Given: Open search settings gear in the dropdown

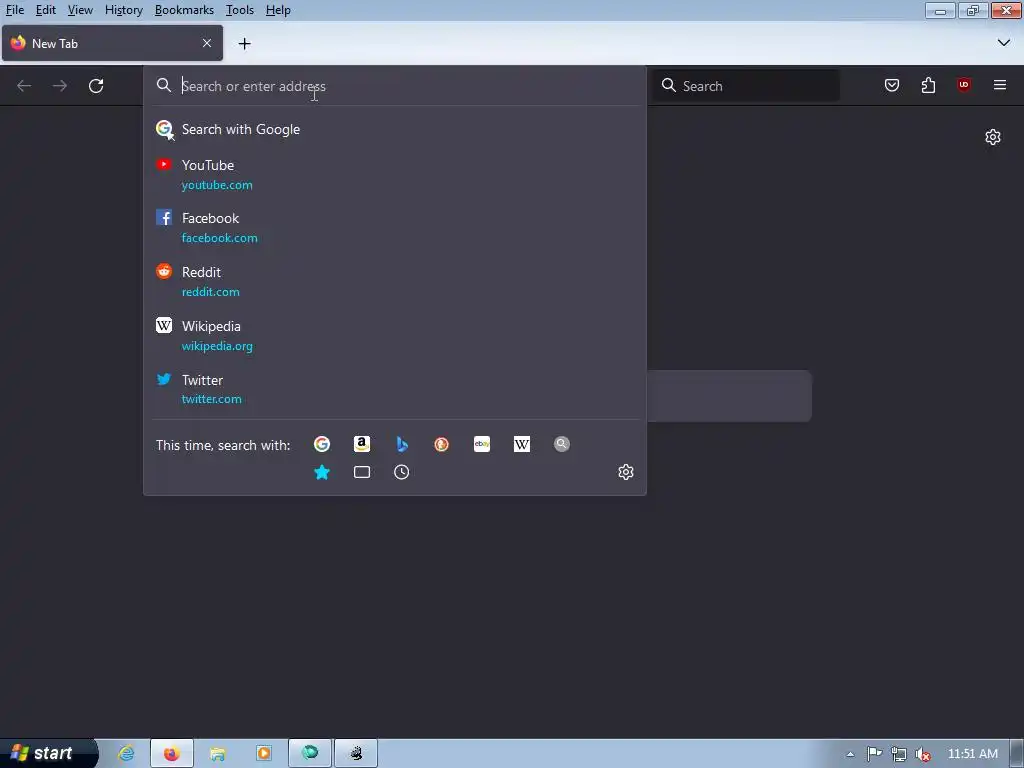Looking at the screenshot, I should tap(626, 472).
